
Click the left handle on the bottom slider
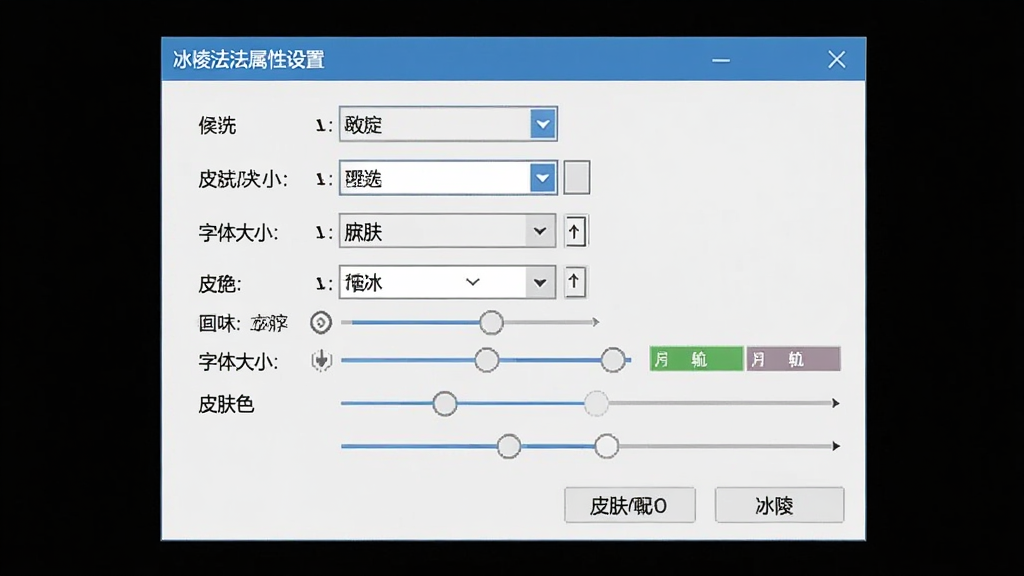(509, 447)
